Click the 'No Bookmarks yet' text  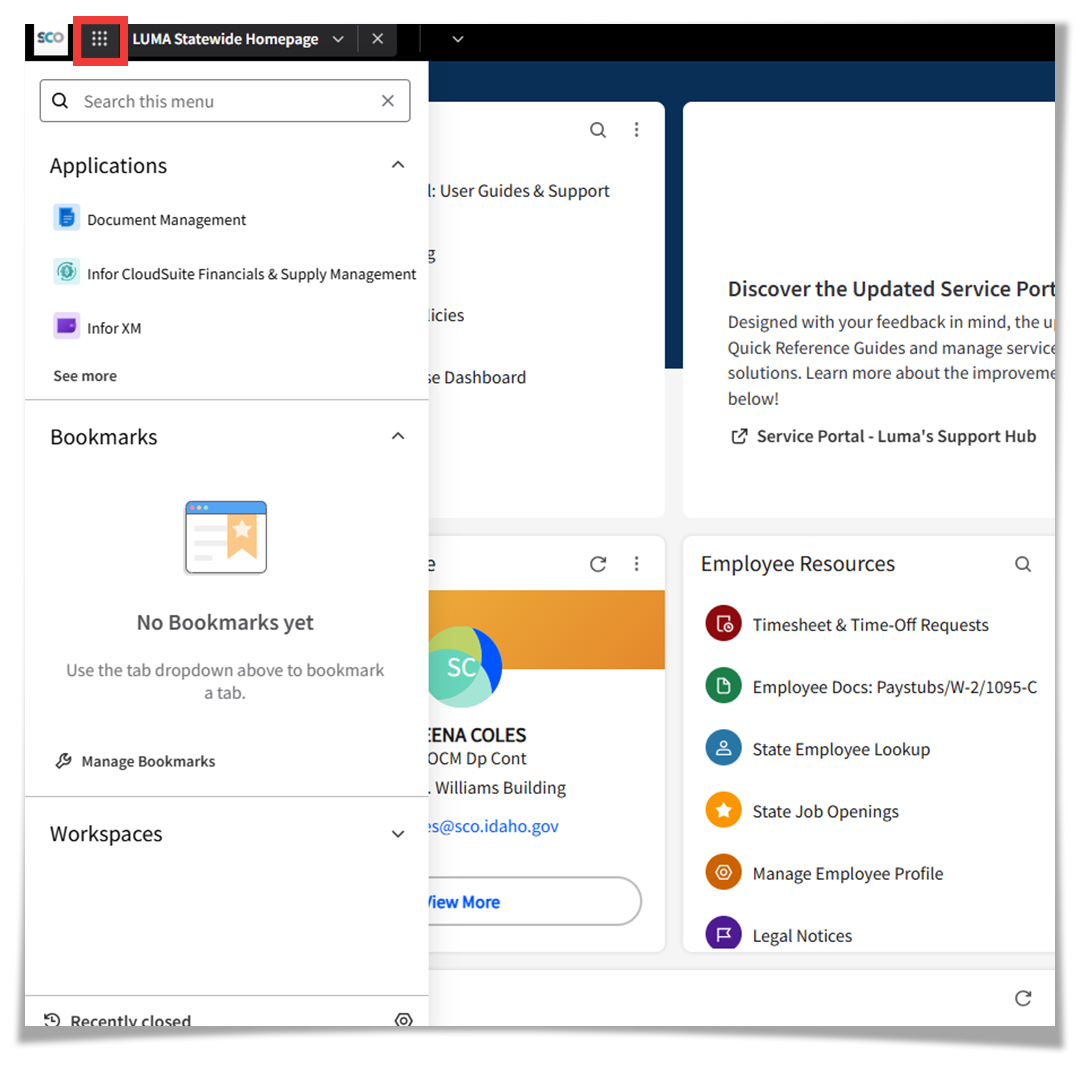coord(225,622)
